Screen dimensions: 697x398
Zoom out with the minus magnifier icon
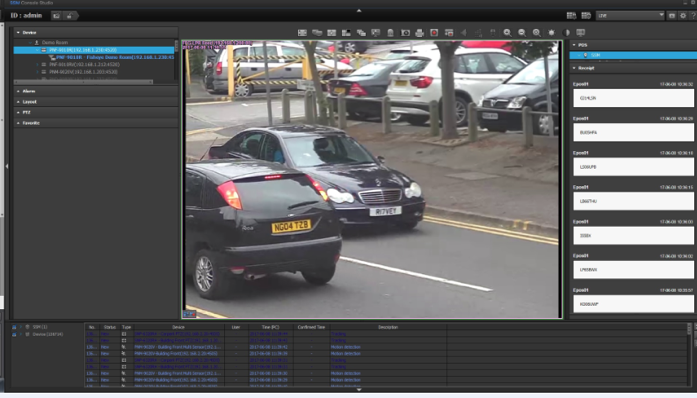click(x=522, y=33)
